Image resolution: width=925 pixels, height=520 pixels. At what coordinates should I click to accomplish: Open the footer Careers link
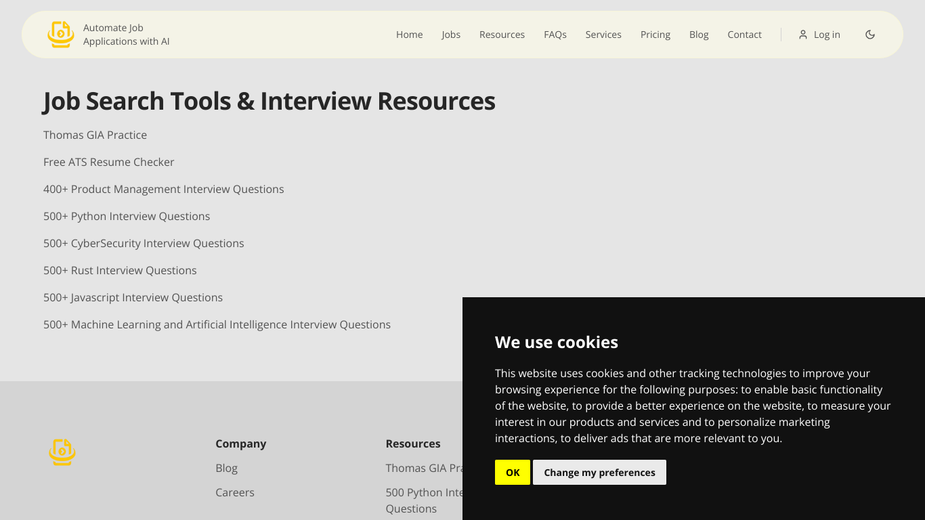tap(235, 492)
